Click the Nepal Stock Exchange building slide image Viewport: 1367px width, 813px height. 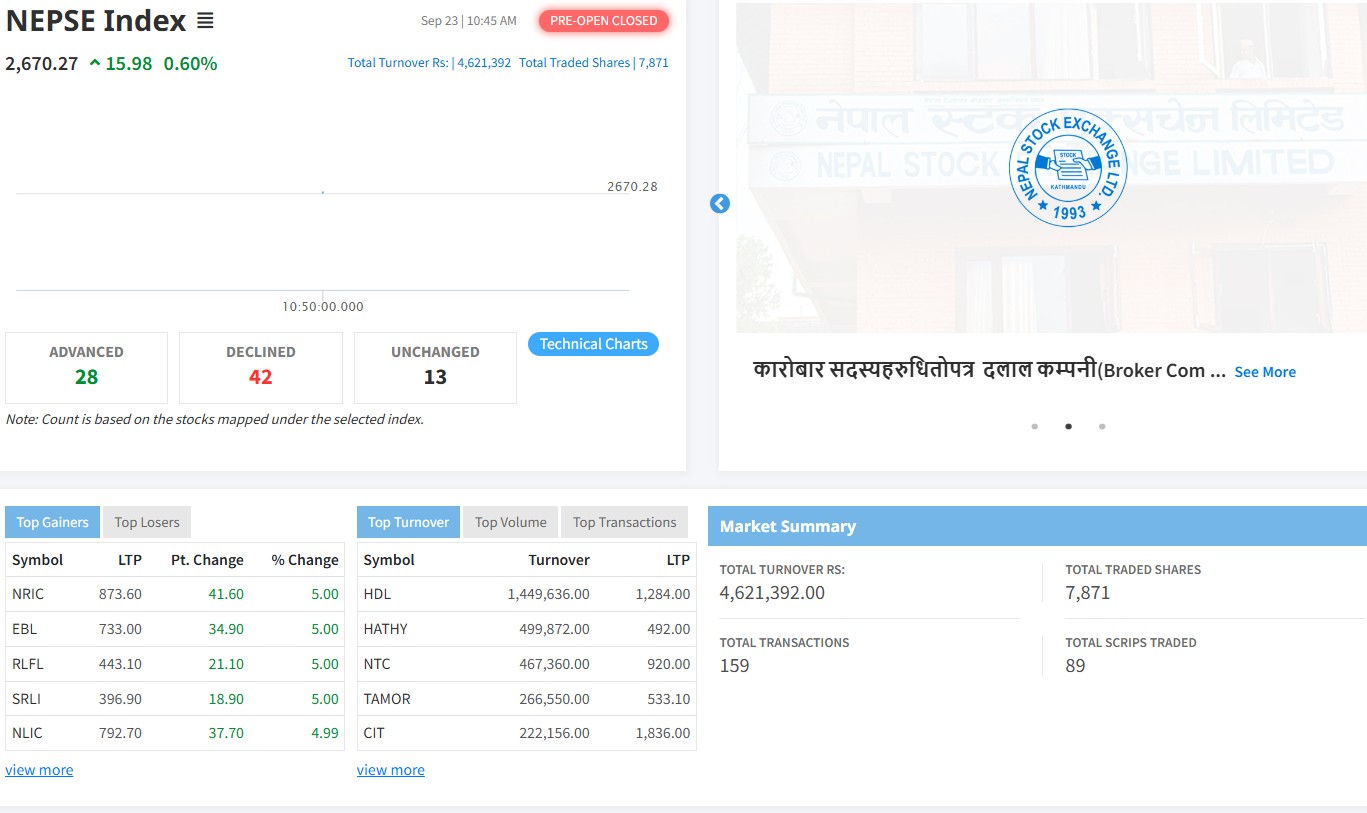(x=1051, y=167)
